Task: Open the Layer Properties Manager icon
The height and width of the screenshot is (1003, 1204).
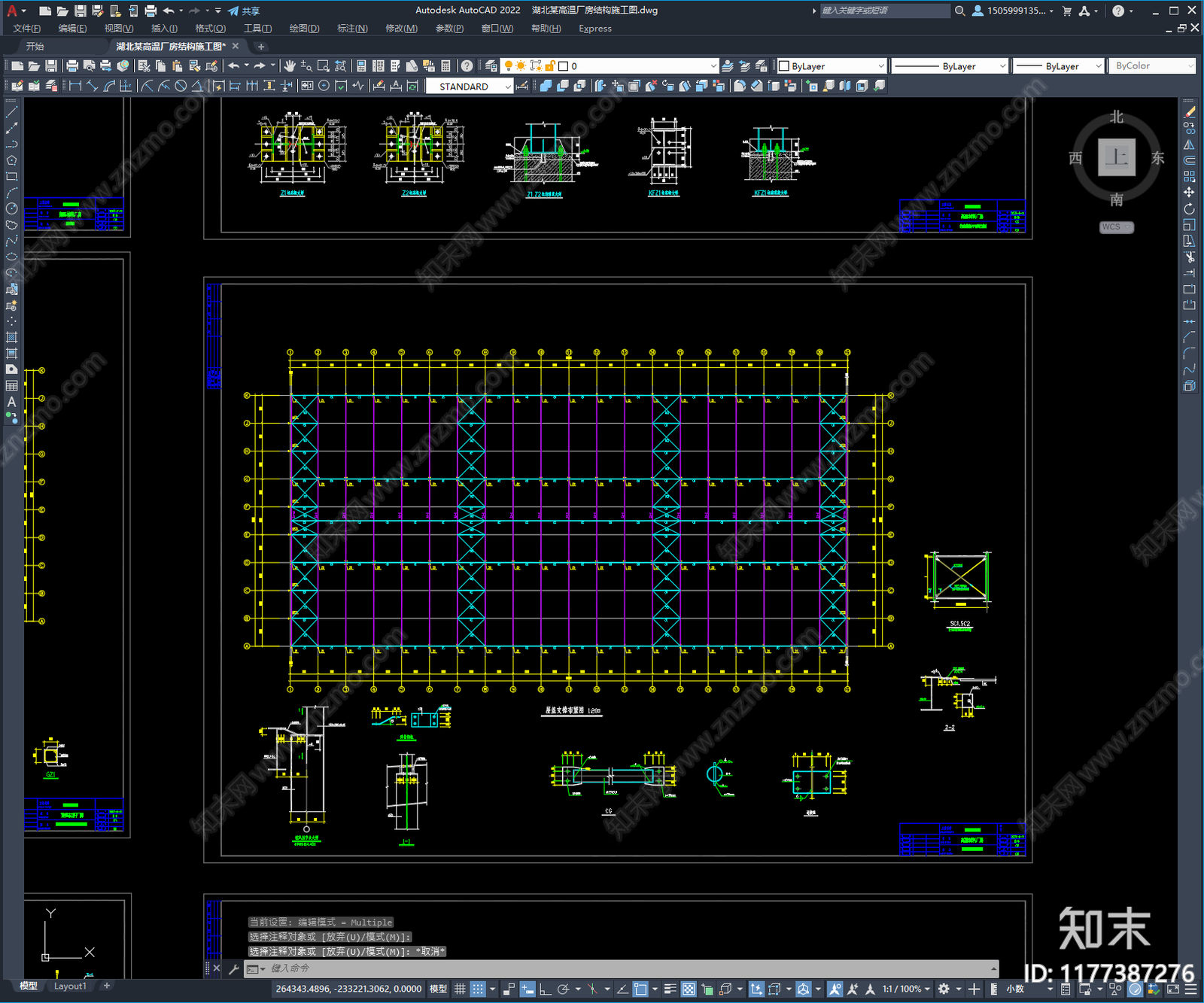Action: (x=491, y=66)
